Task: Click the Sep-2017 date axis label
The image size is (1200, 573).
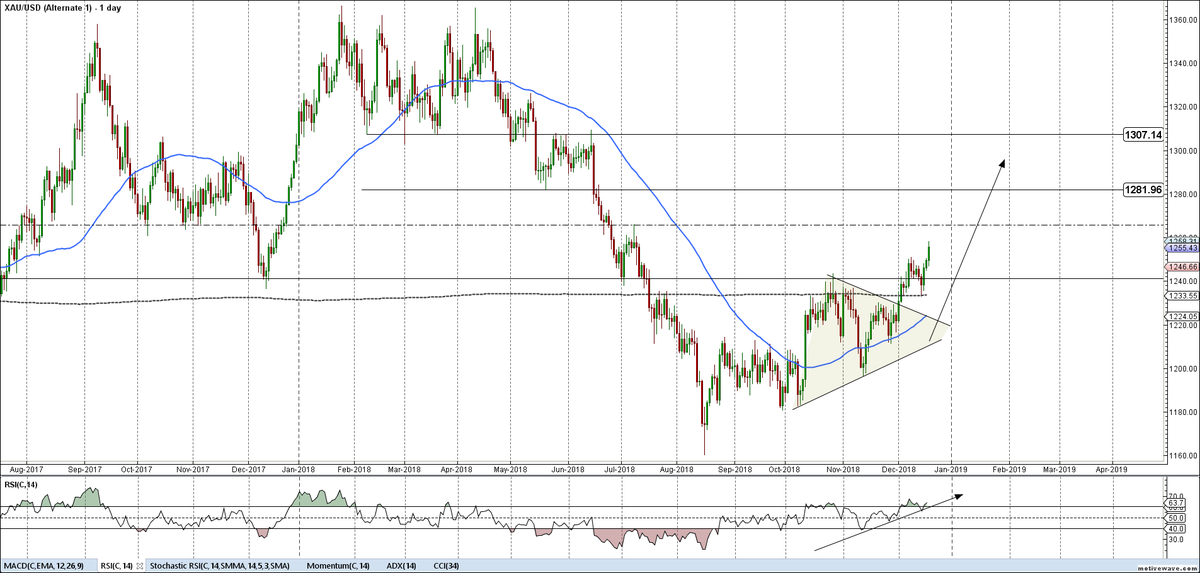Action: [85, 468]
